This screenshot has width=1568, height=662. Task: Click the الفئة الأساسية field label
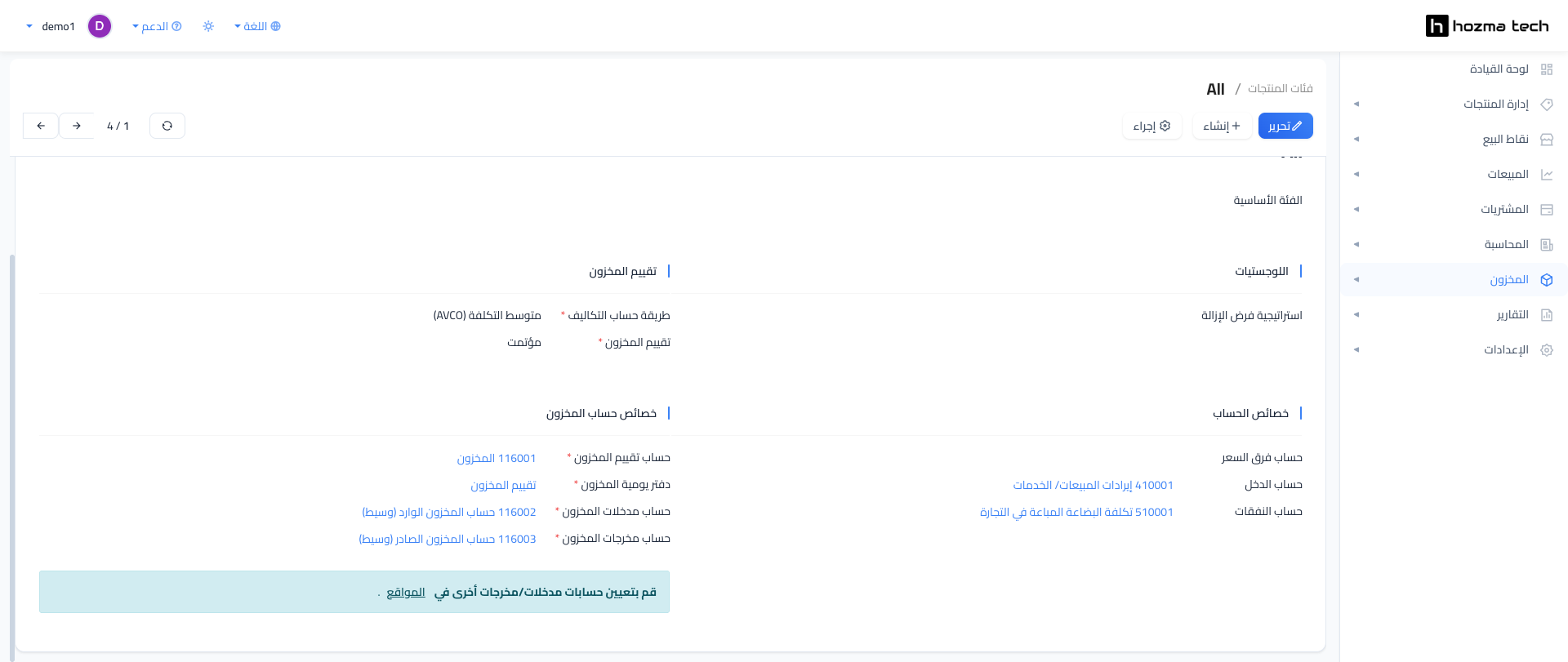click(x=1268, y=200)
